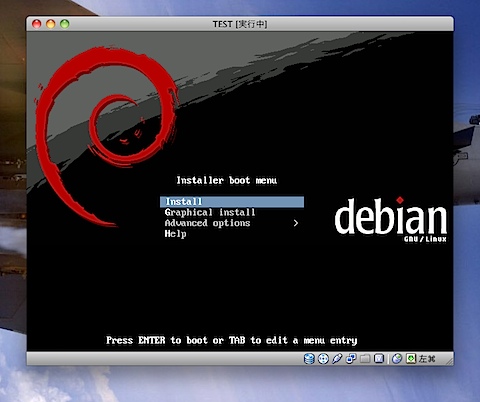Click the host key label 左⌘
The image size is (480, 402).
tap(427, 359)
